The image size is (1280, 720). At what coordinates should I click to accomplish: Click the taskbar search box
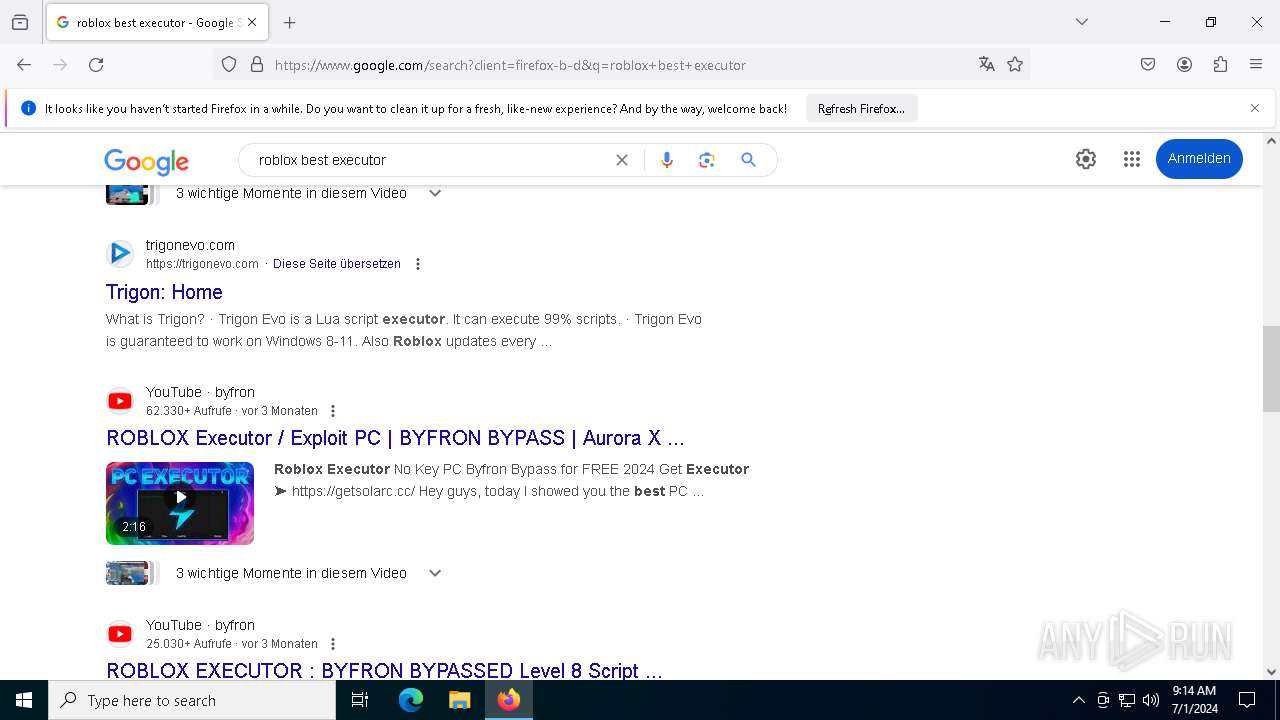(192, 700)
